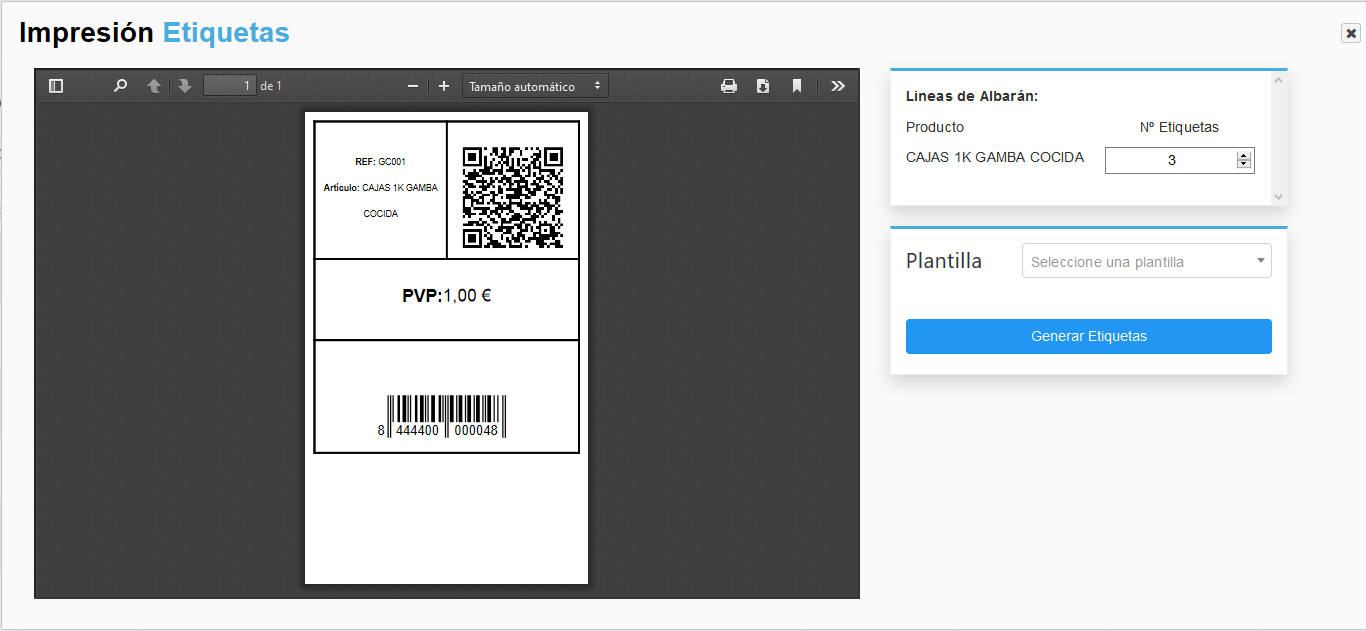Zoom in the label preview
Image resolution: width=1366 pixels, height=631 pixels.
coord(444,86)
